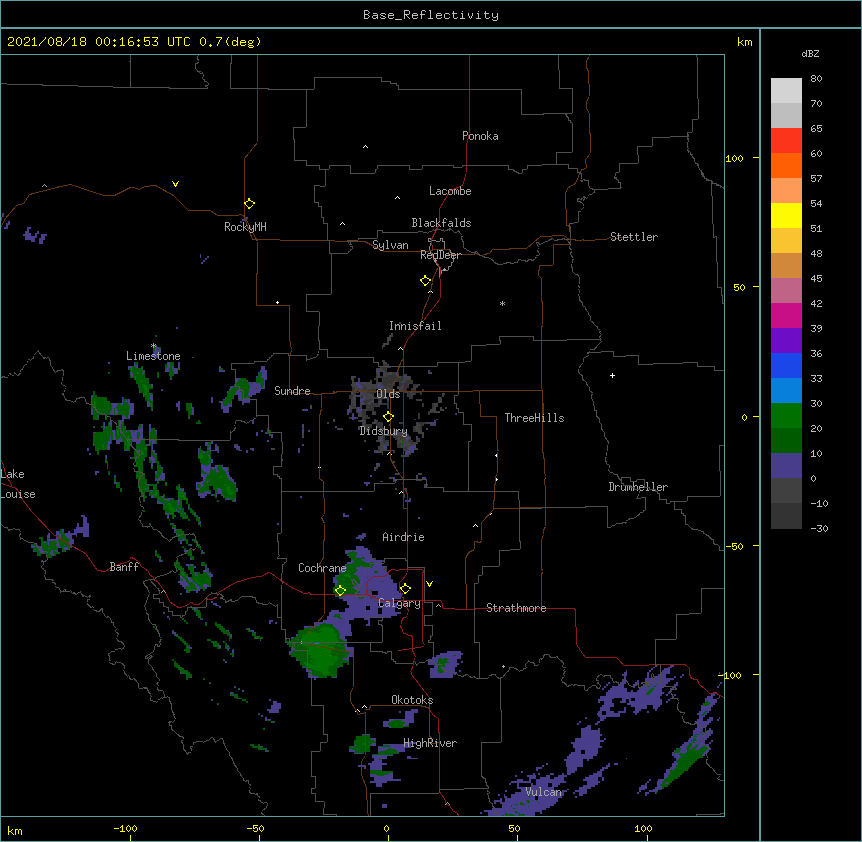Click white asterisk marker above Limestone
Viewport: 862px width, 842px height.
[x=154, y=346]
